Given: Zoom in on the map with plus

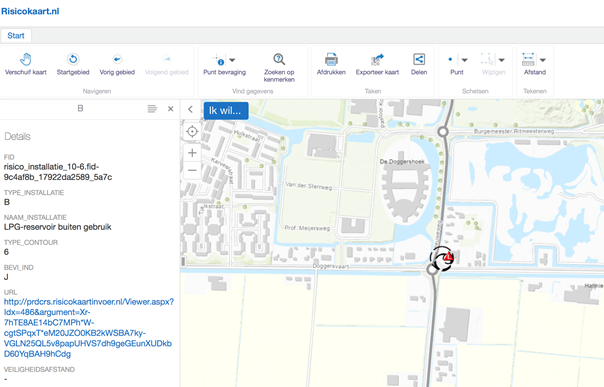Looking at the screenshot, I should pyautogui.click(x=192, y=153).
